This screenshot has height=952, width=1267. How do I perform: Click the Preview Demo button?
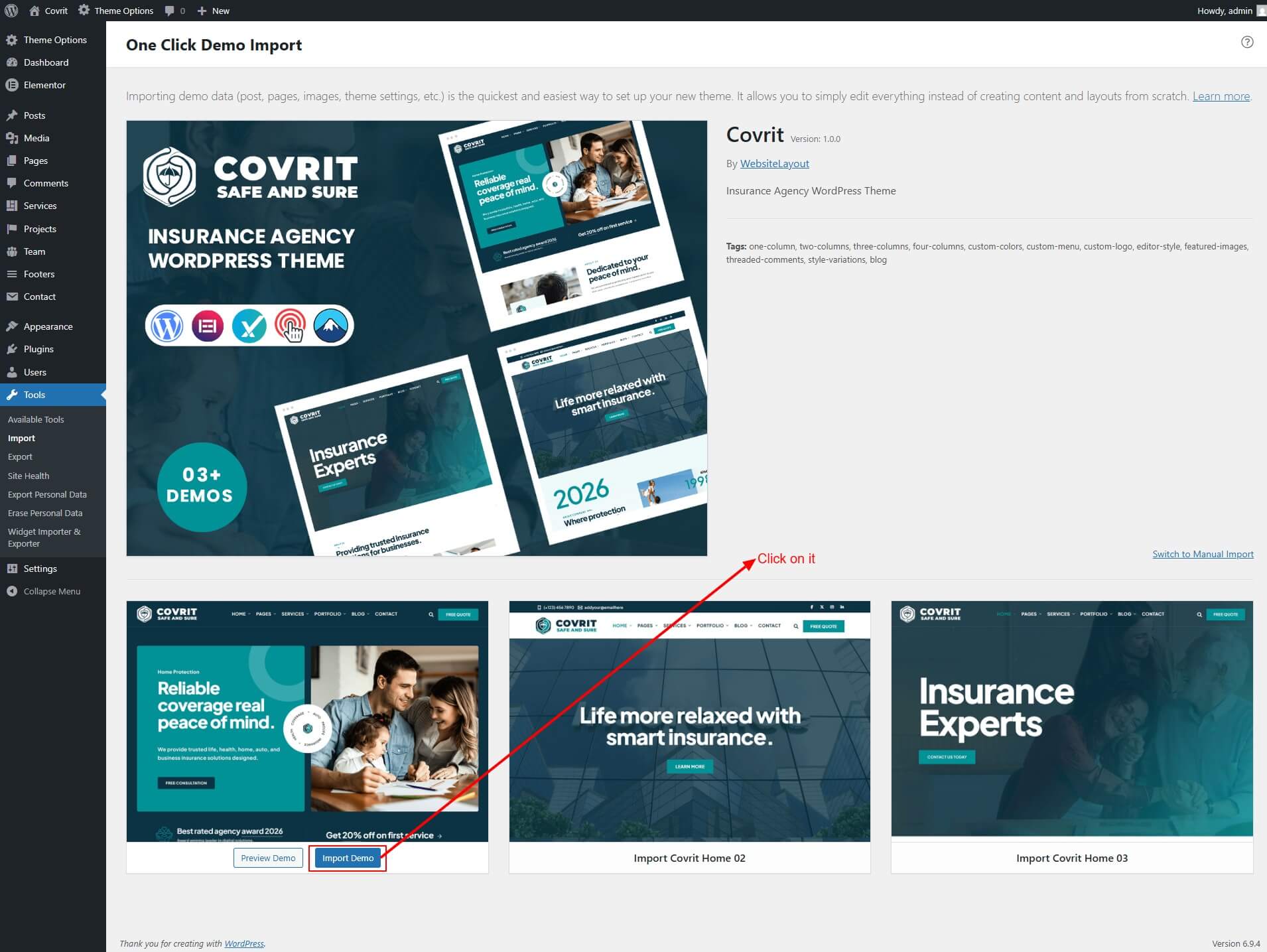pyautogui.click(x=268, y=858)
